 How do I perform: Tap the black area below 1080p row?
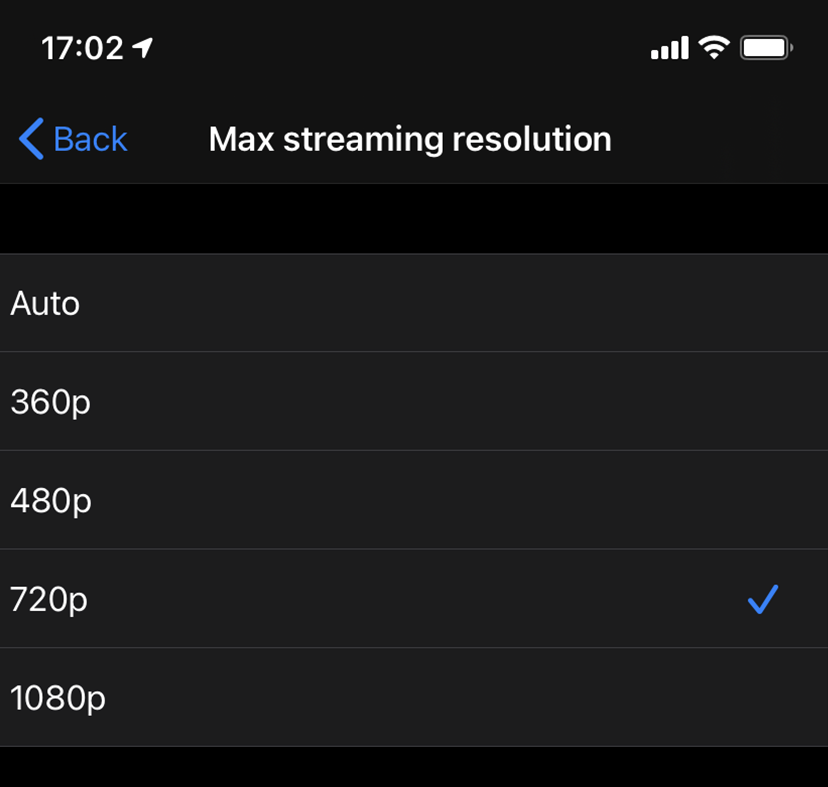414,767
